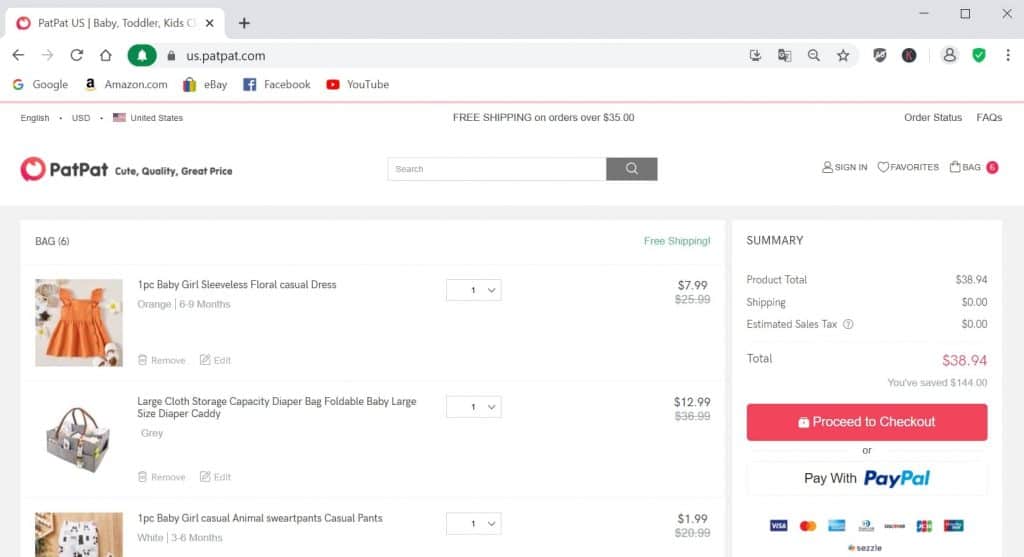This screenshot has height=557, width=1024.
Task: Click the browser forward arrow
Action: coord(47,56)
